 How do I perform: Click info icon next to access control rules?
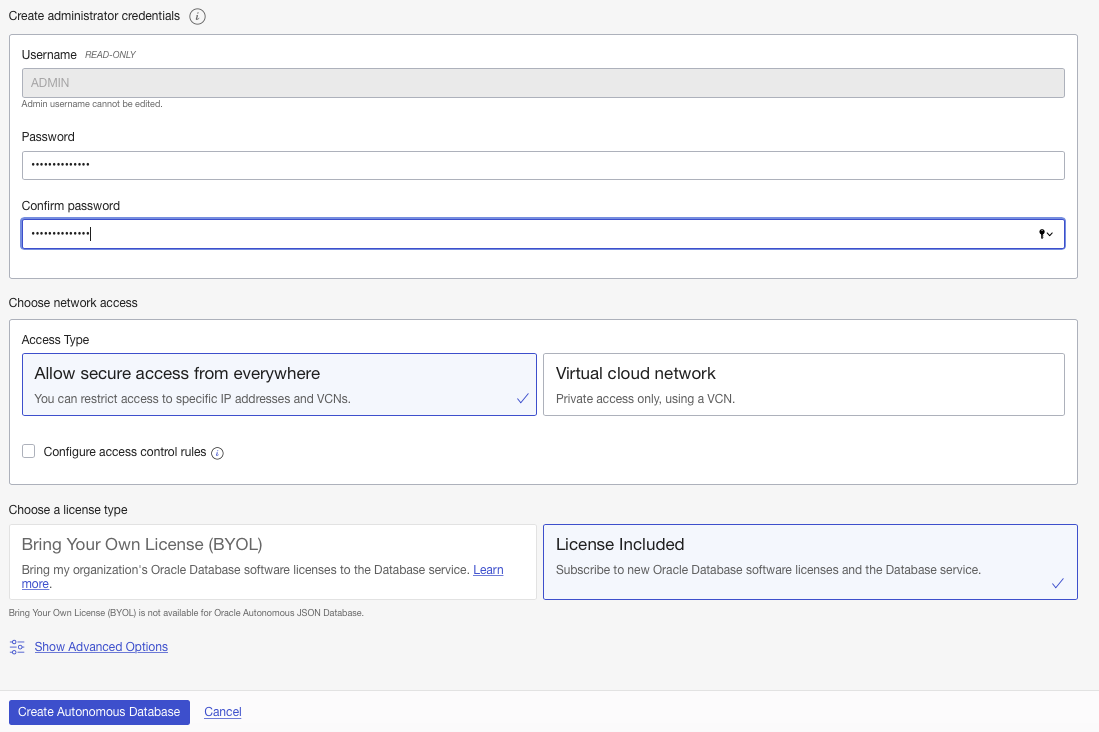click(217, 453)
